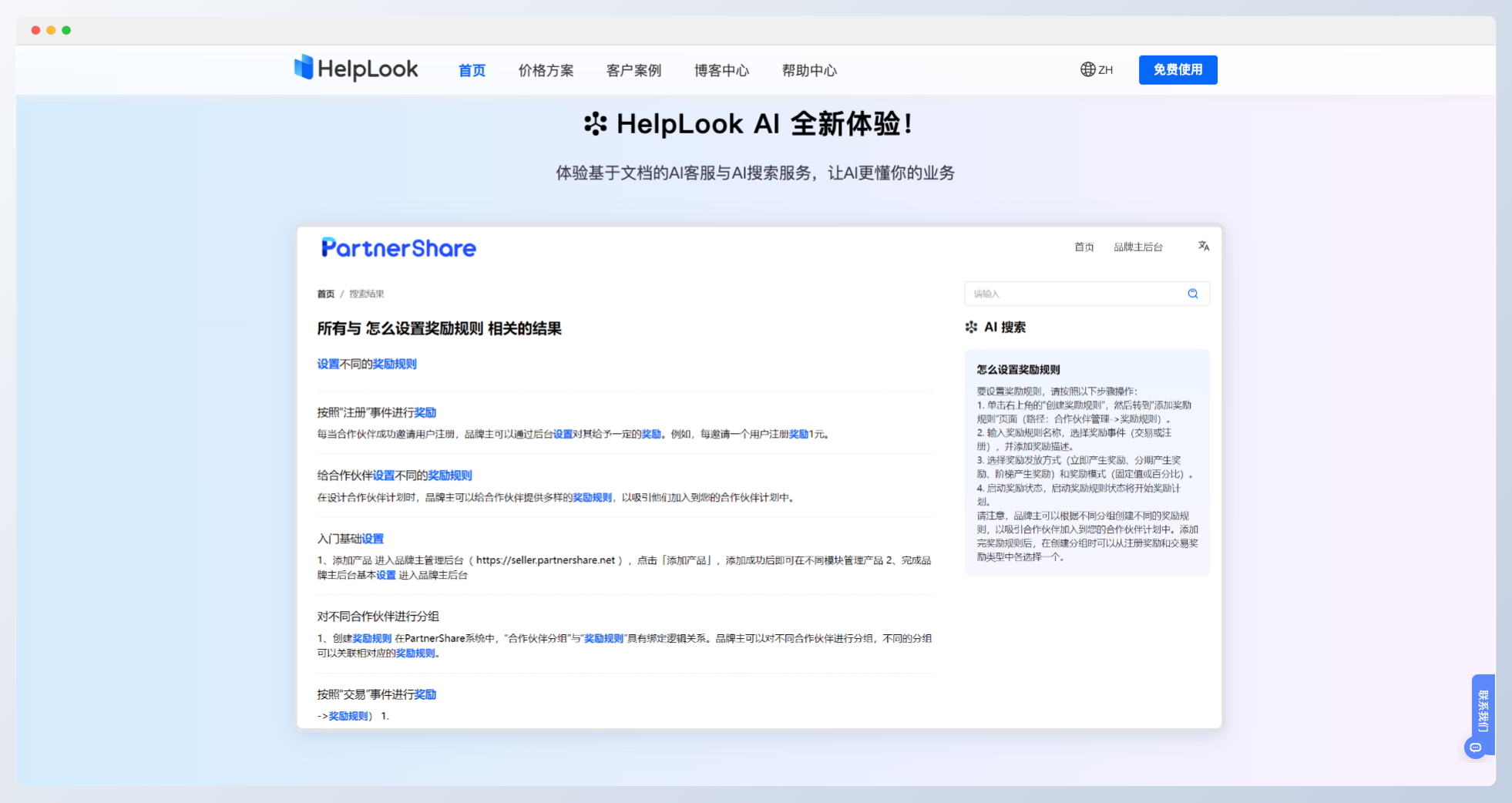
Task: Open result 入门基础设置
Action: click(x=351, y=539)
